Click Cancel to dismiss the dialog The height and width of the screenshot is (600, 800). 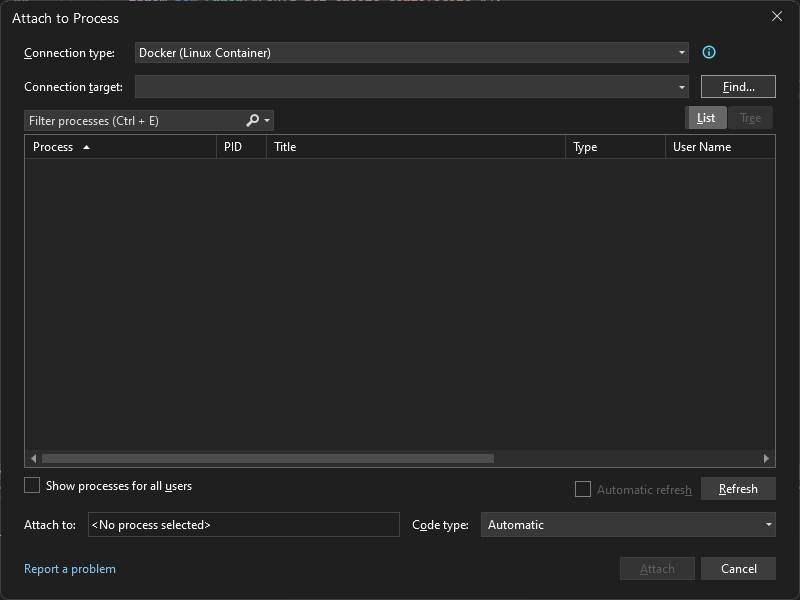(x=738, y=568)
